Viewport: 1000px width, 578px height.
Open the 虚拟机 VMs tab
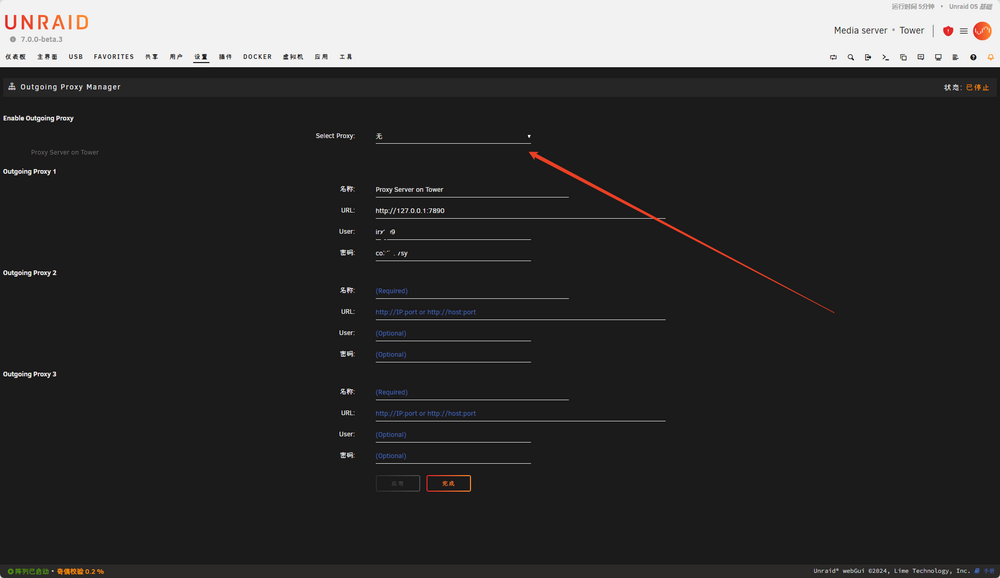click(293, 57)
